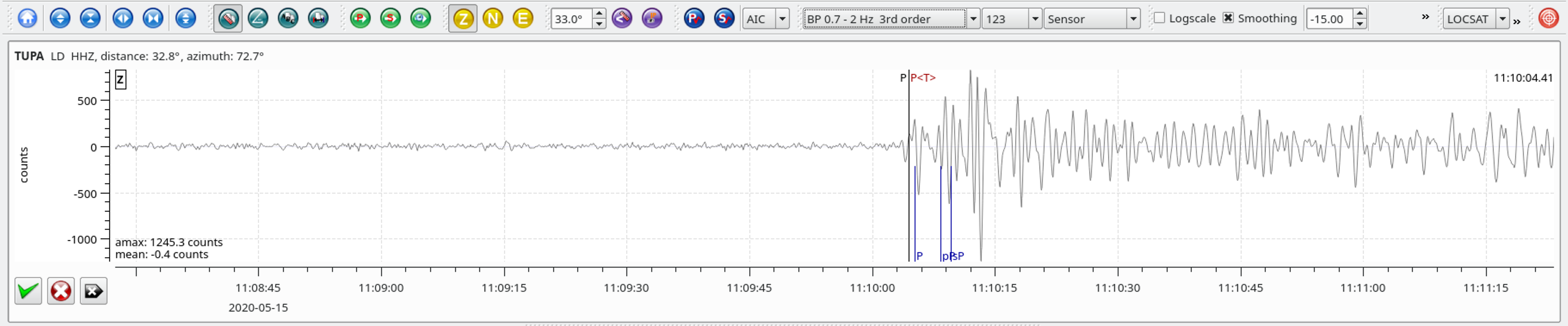Decrease the -15.00 value with down arrow
Screen dimensions: 1568x326
[x=1360, y=24]
